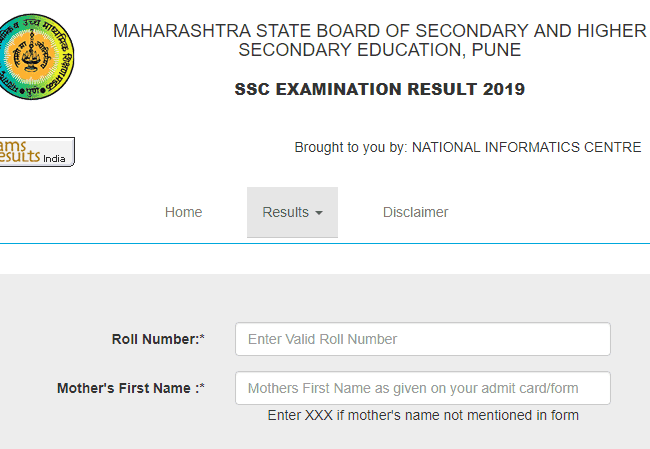Click the 'Enter XXX' hint text
650x449 pixels.
pyautogui.click(x=423, y=415)
